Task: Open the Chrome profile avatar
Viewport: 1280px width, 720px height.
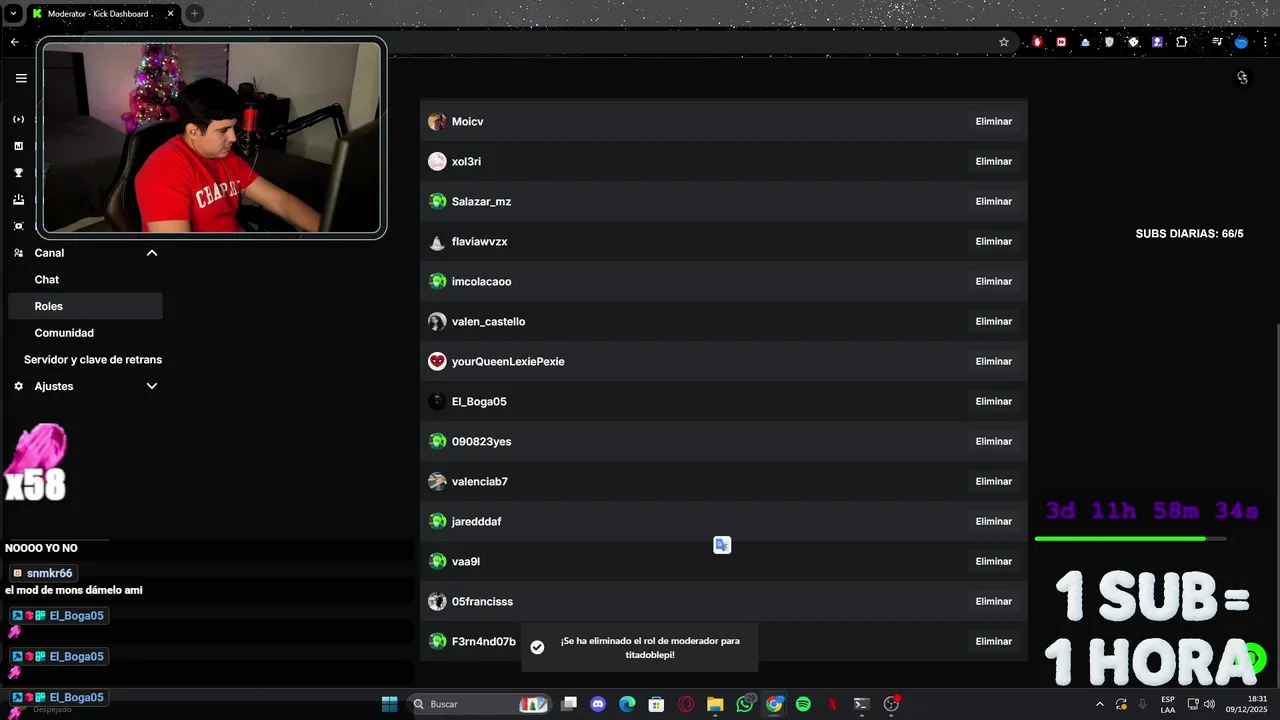Action: pos(1241,42)
